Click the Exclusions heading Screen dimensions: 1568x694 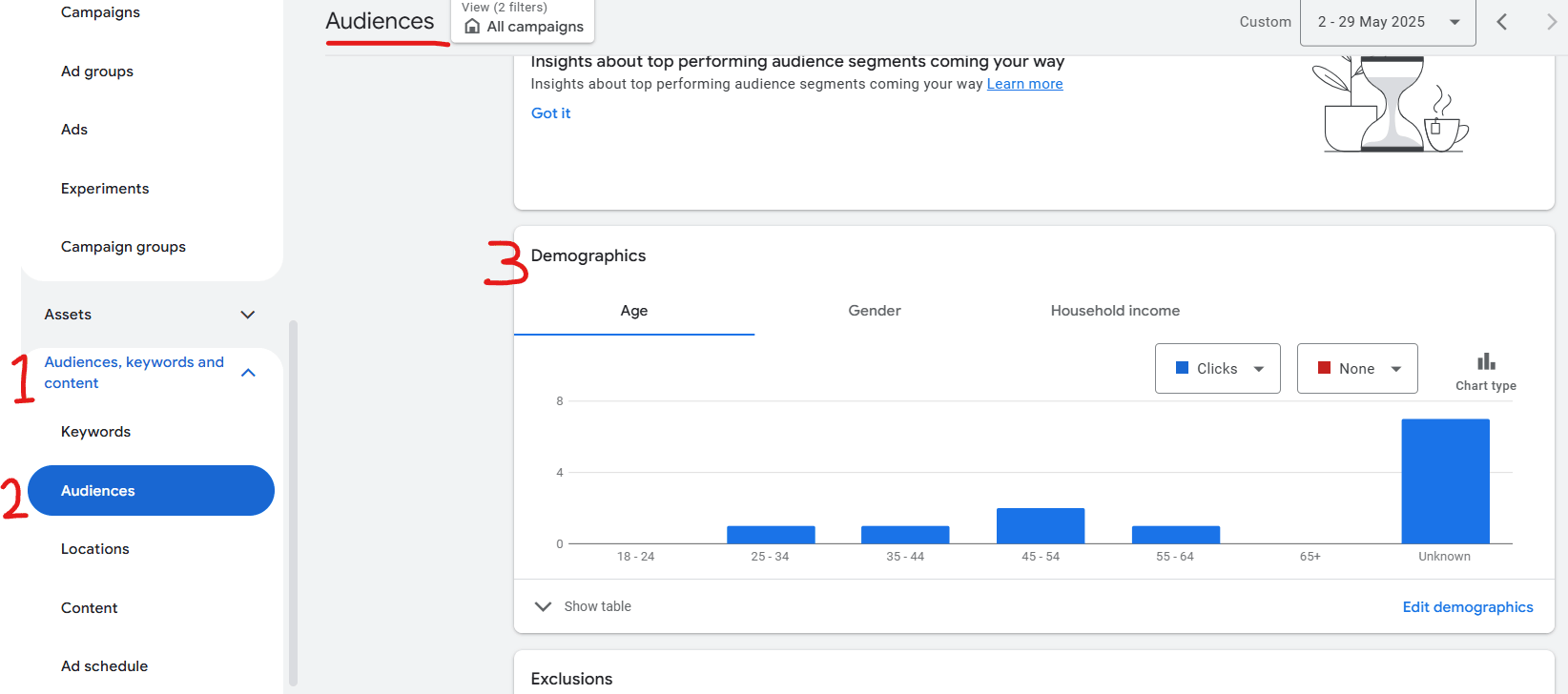coord(571,679)
